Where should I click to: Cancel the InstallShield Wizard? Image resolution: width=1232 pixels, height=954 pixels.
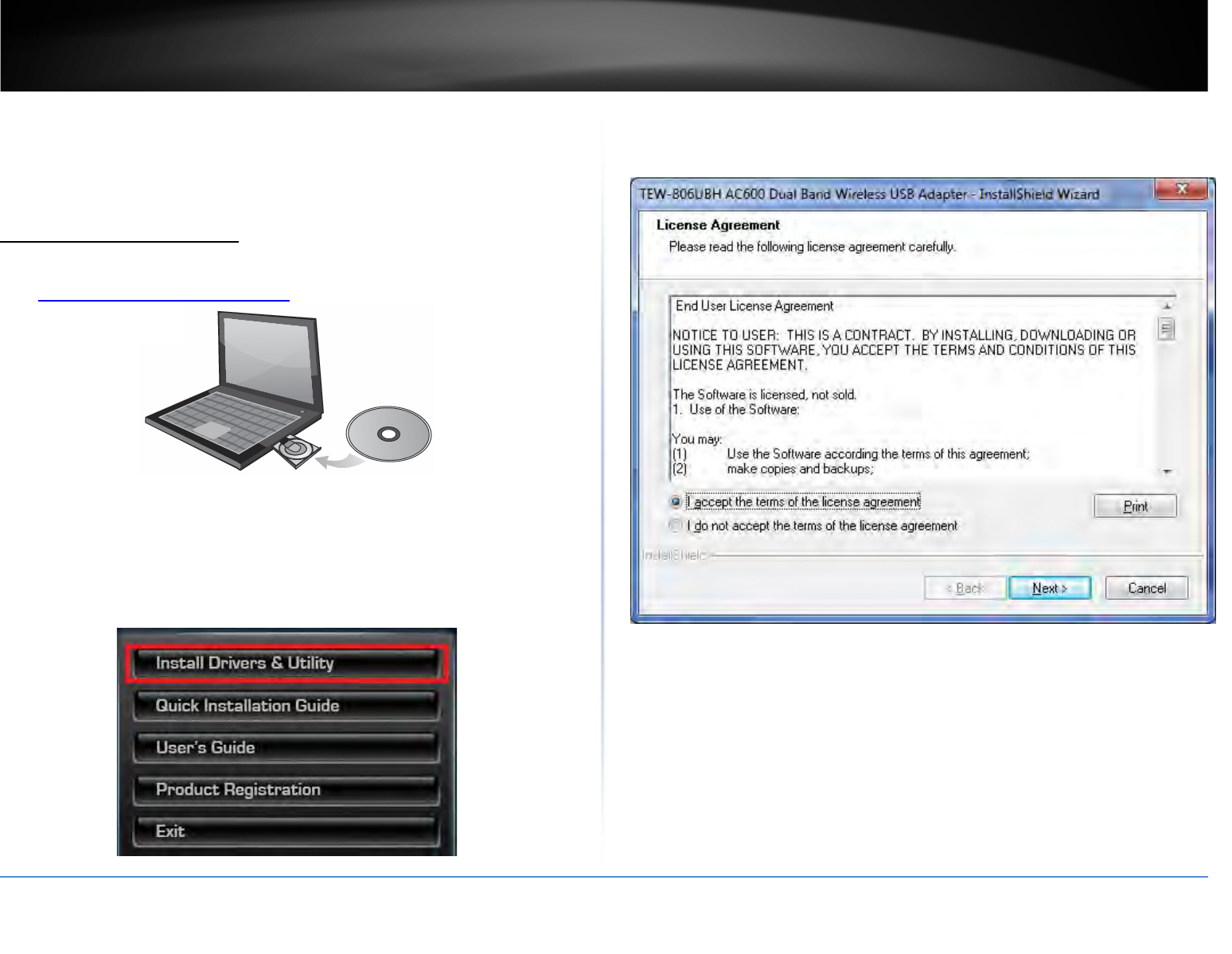tap(1147, 588)
